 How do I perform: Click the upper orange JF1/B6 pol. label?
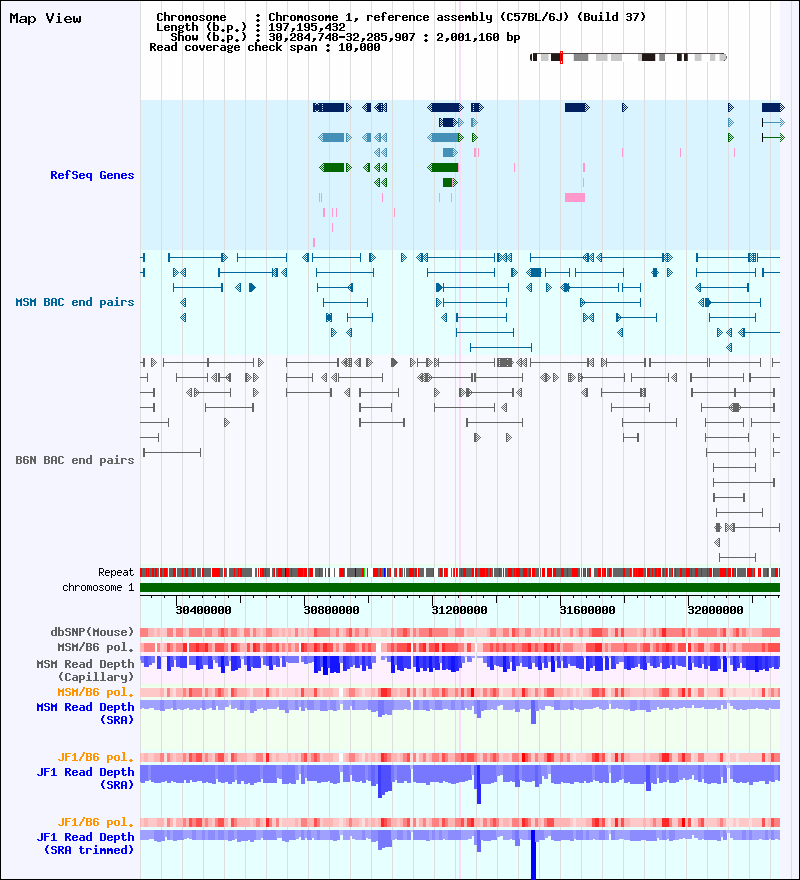(95, 758)
